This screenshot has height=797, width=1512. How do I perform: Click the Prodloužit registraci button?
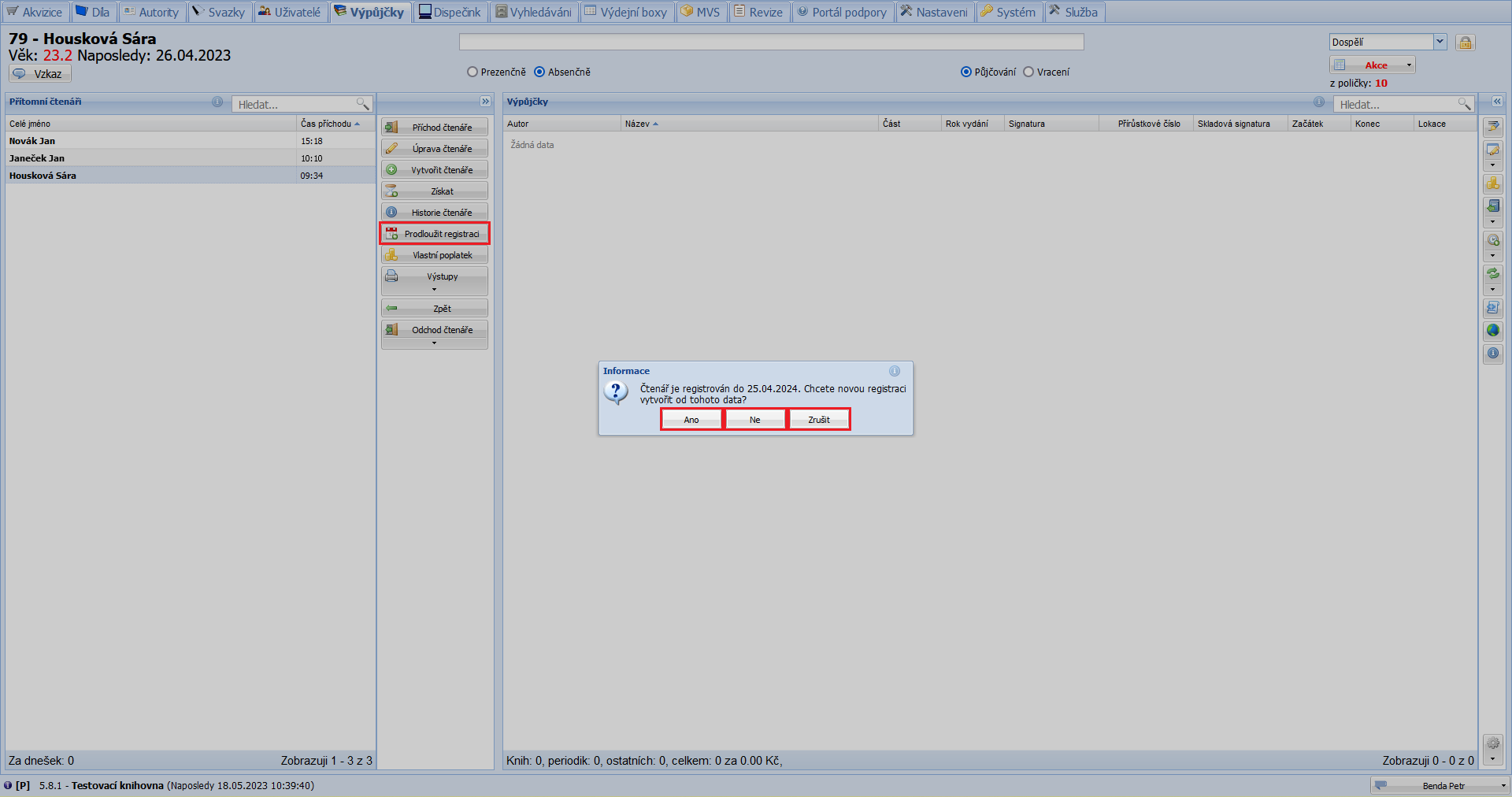coord(435,233)
